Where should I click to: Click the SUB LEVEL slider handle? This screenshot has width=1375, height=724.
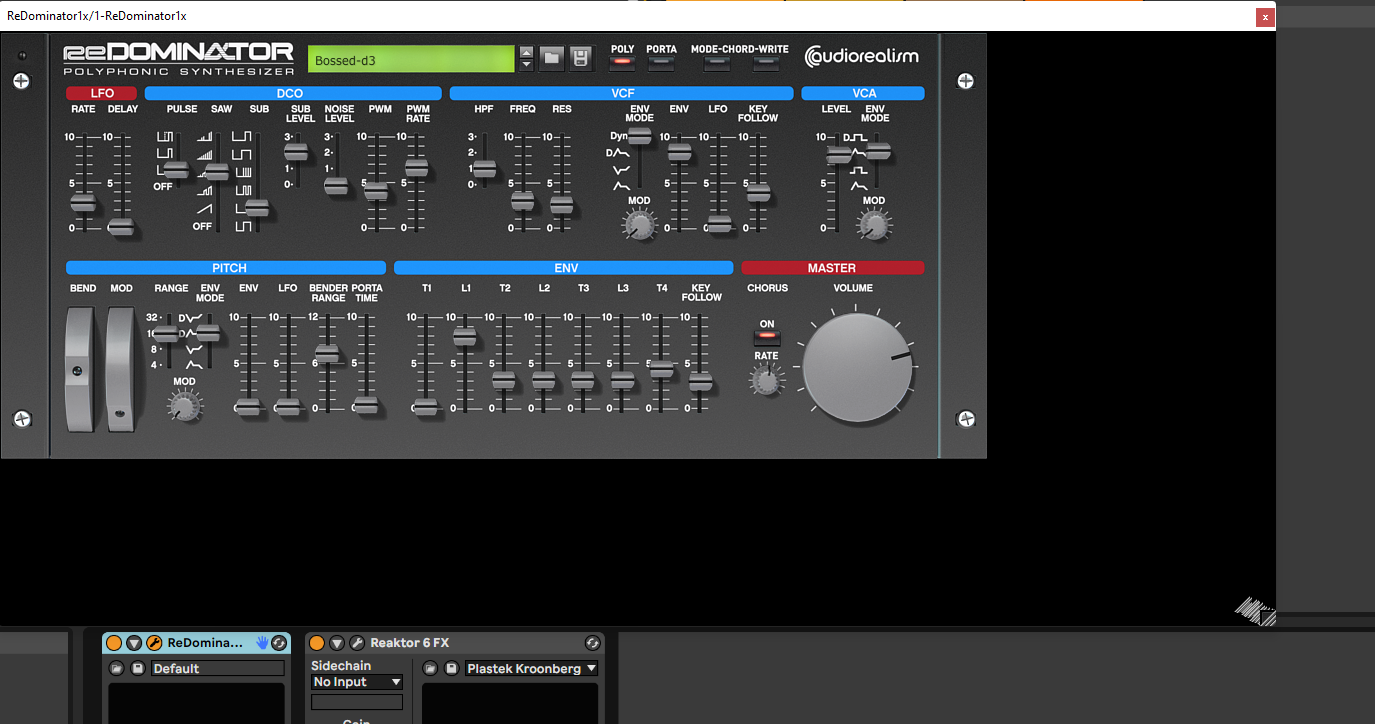(296, 152)
